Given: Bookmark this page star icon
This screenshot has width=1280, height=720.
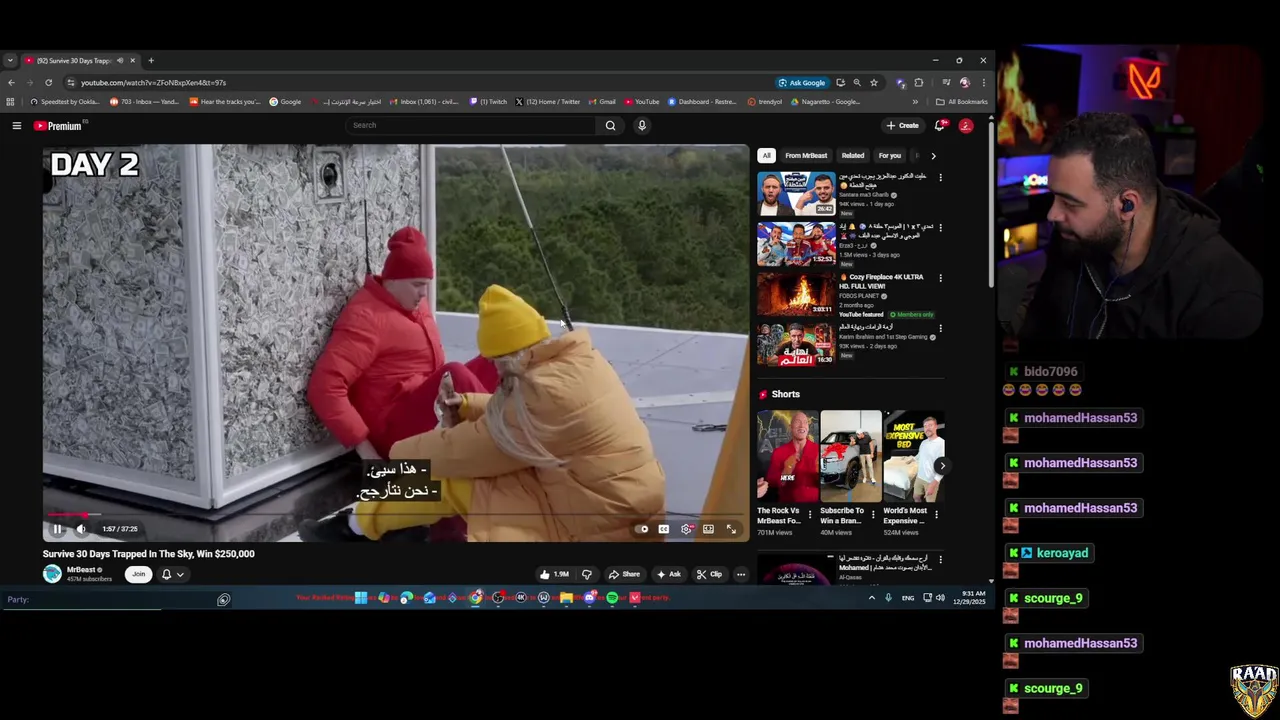Looking at the screenshot, I should click(874, 83).
